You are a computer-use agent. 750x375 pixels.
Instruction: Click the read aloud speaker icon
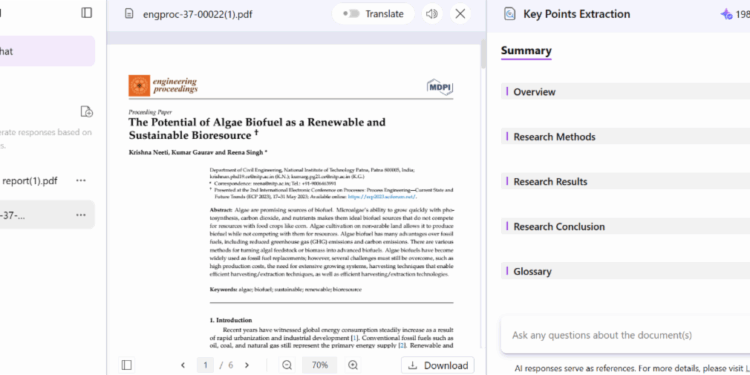432,14
